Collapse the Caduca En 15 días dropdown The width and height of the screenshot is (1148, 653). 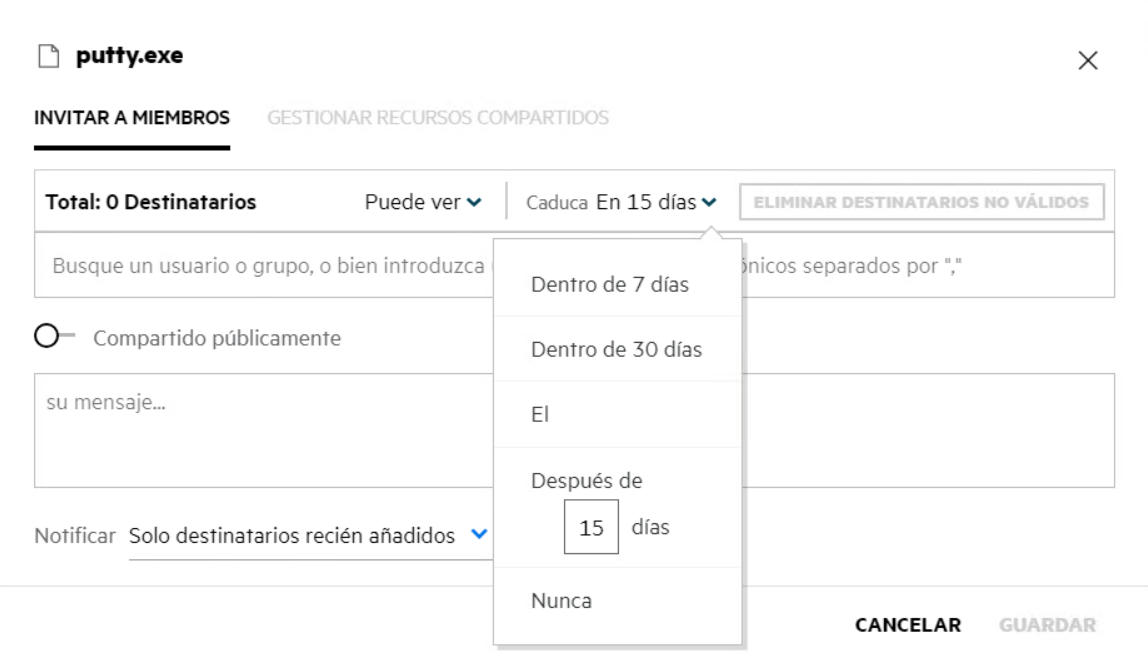click(x=656, y=202)
